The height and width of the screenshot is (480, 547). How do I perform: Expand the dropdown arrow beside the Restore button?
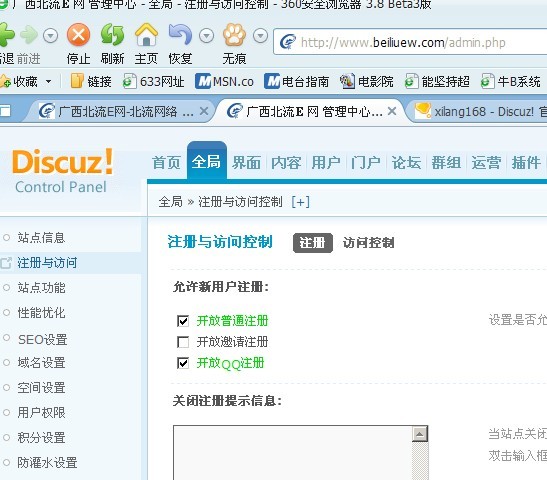coord(207,36)
